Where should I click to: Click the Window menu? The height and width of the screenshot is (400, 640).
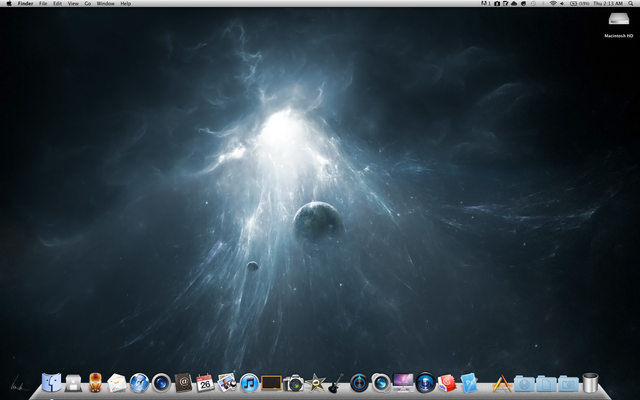pyautogui.click(x=105, y=4)
